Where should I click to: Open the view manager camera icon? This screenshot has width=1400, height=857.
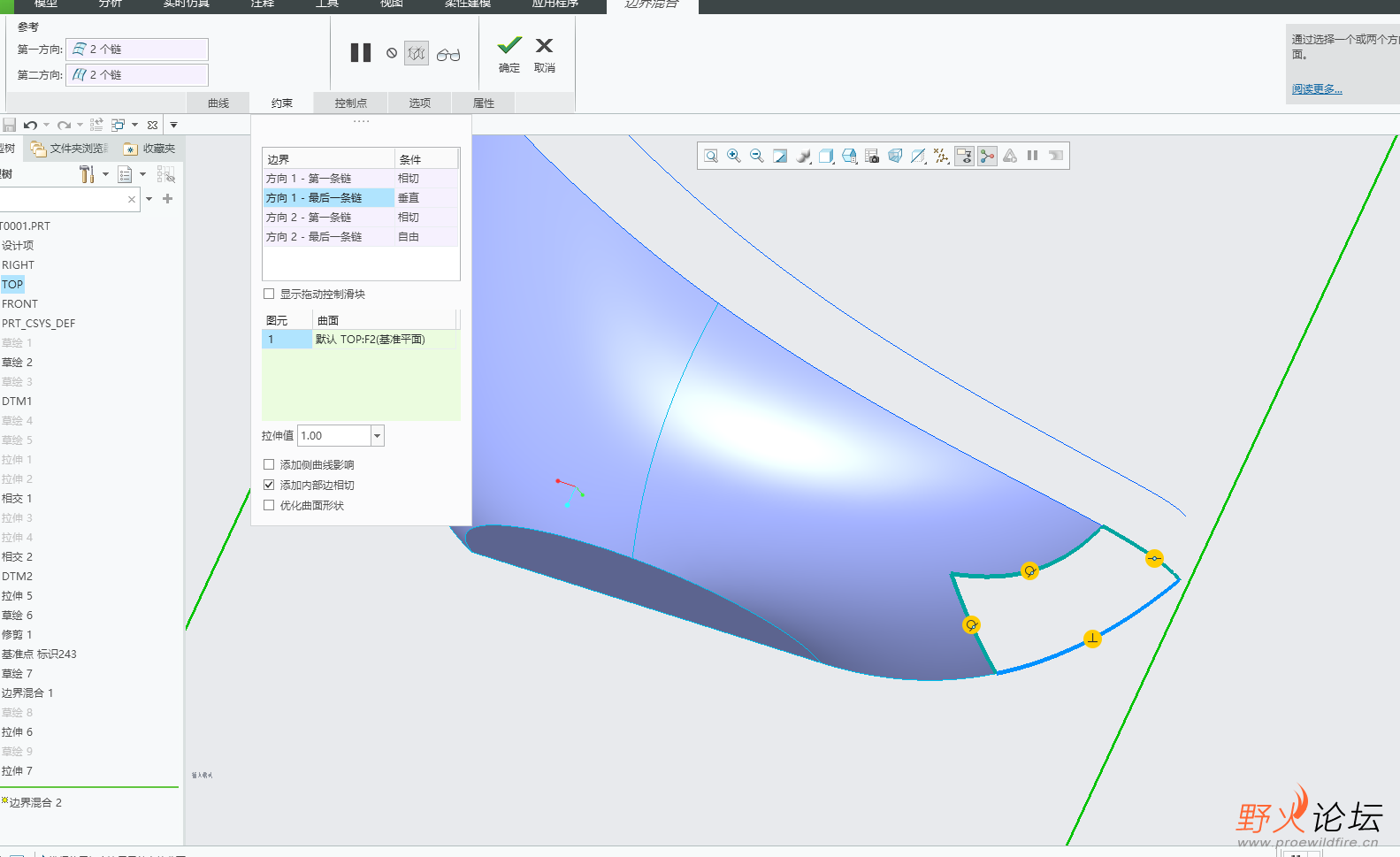(872, 156)
